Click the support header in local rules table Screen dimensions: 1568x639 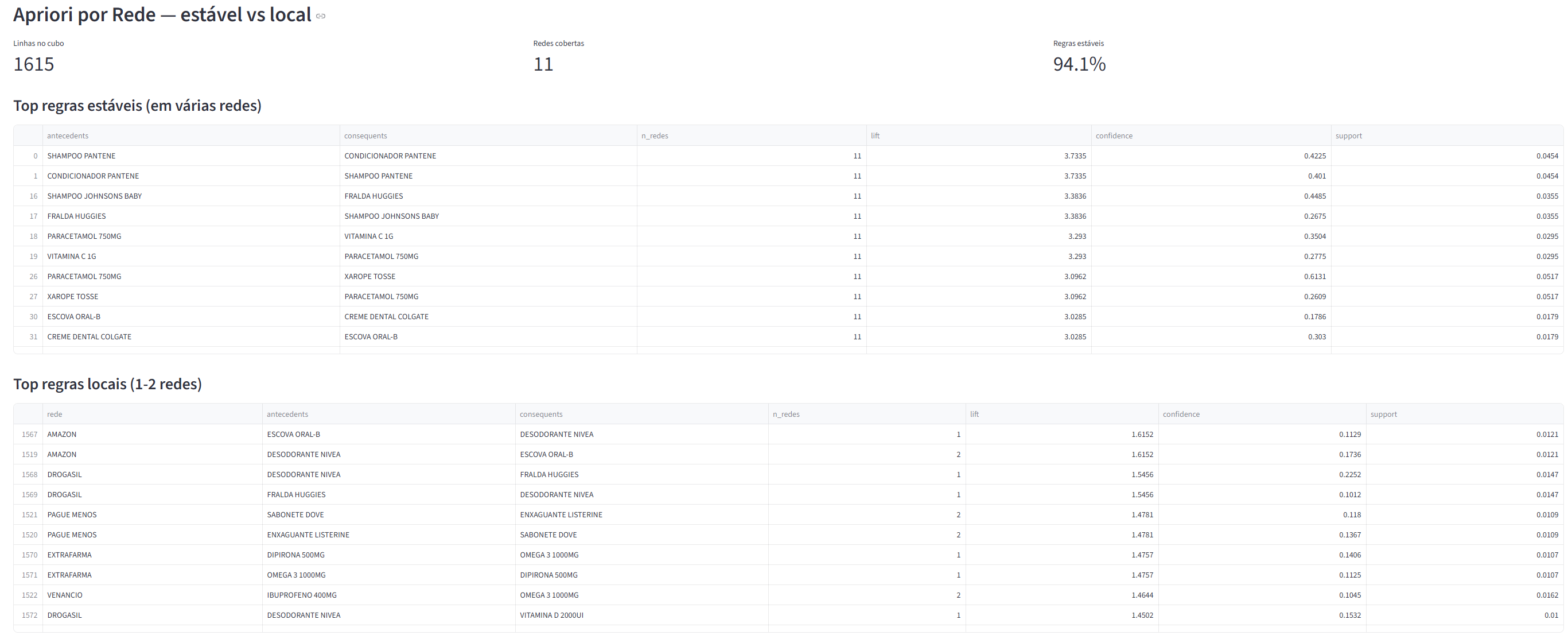[1464, 413]
